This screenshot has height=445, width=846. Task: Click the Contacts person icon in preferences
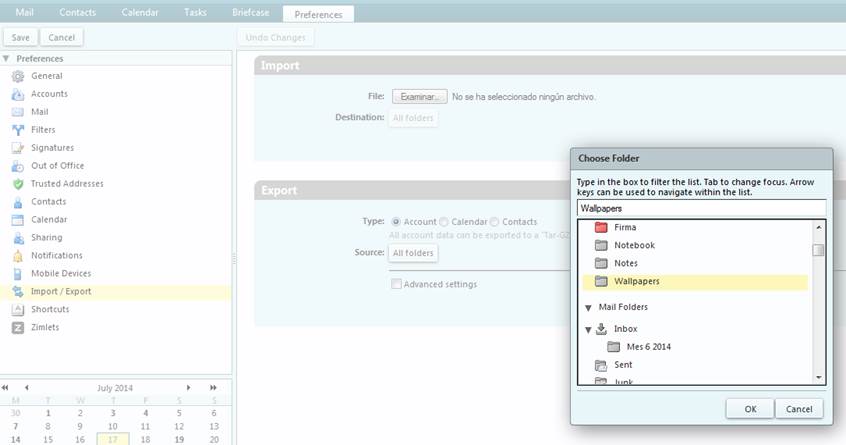[x=18, y=202]
